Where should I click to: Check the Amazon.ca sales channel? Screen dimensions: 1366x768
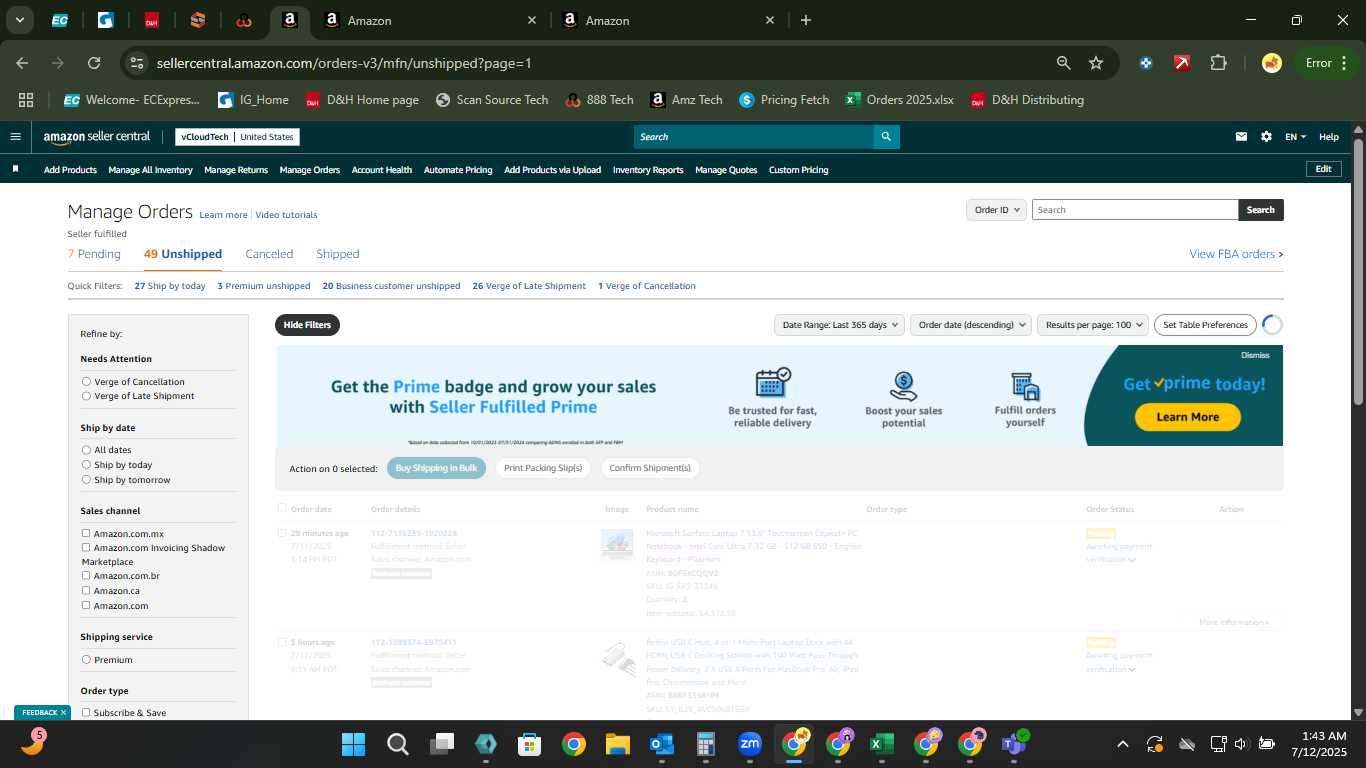coord(86,590)
